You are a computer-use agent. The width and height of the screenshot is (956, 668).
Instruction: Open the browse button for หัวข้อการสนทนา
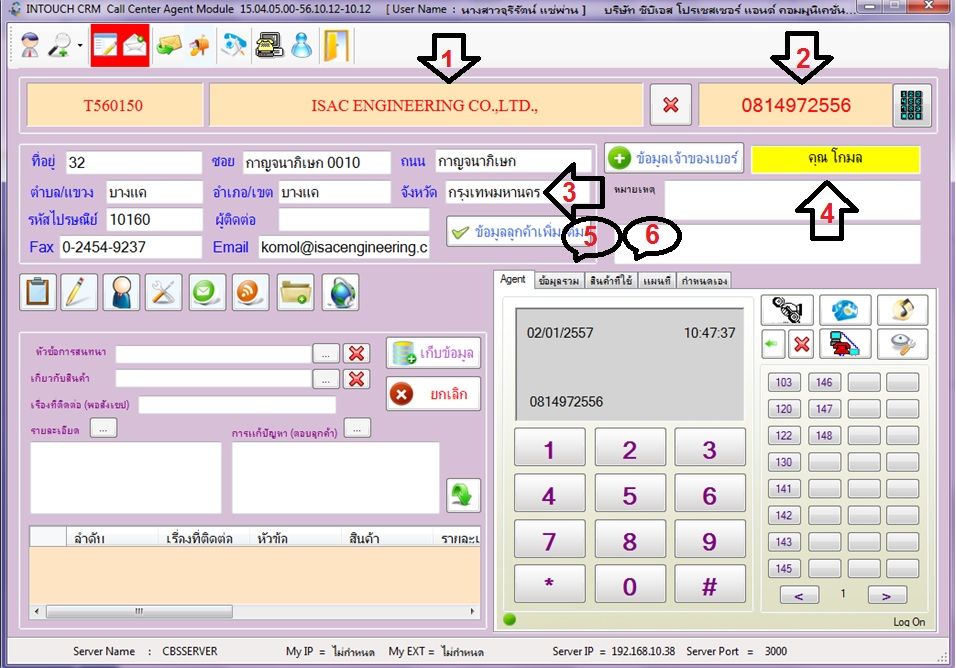pos(326,353)
